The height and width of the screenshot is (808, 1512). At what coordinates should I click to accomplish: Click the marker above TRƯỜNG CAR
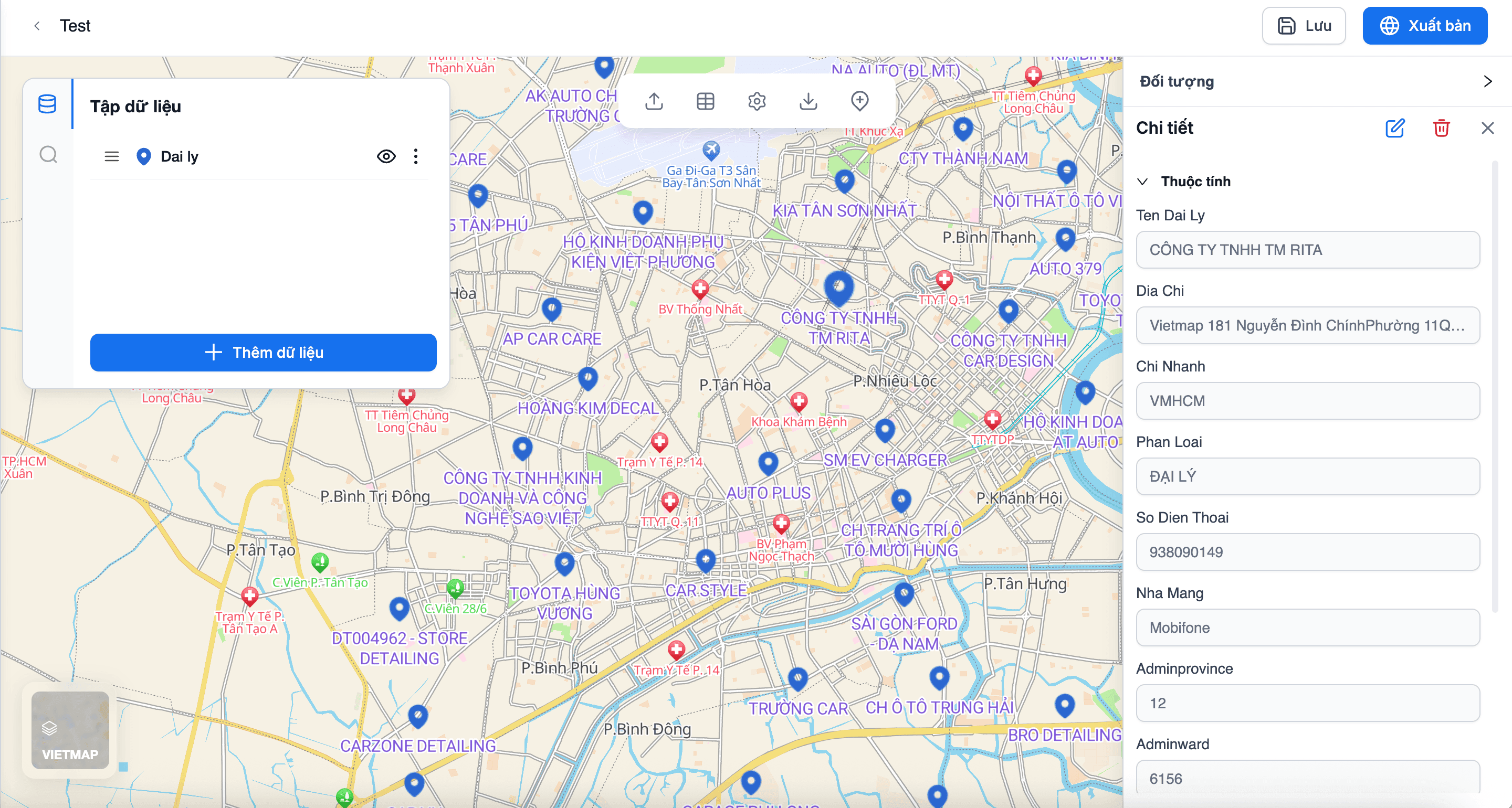coord(797,679)
